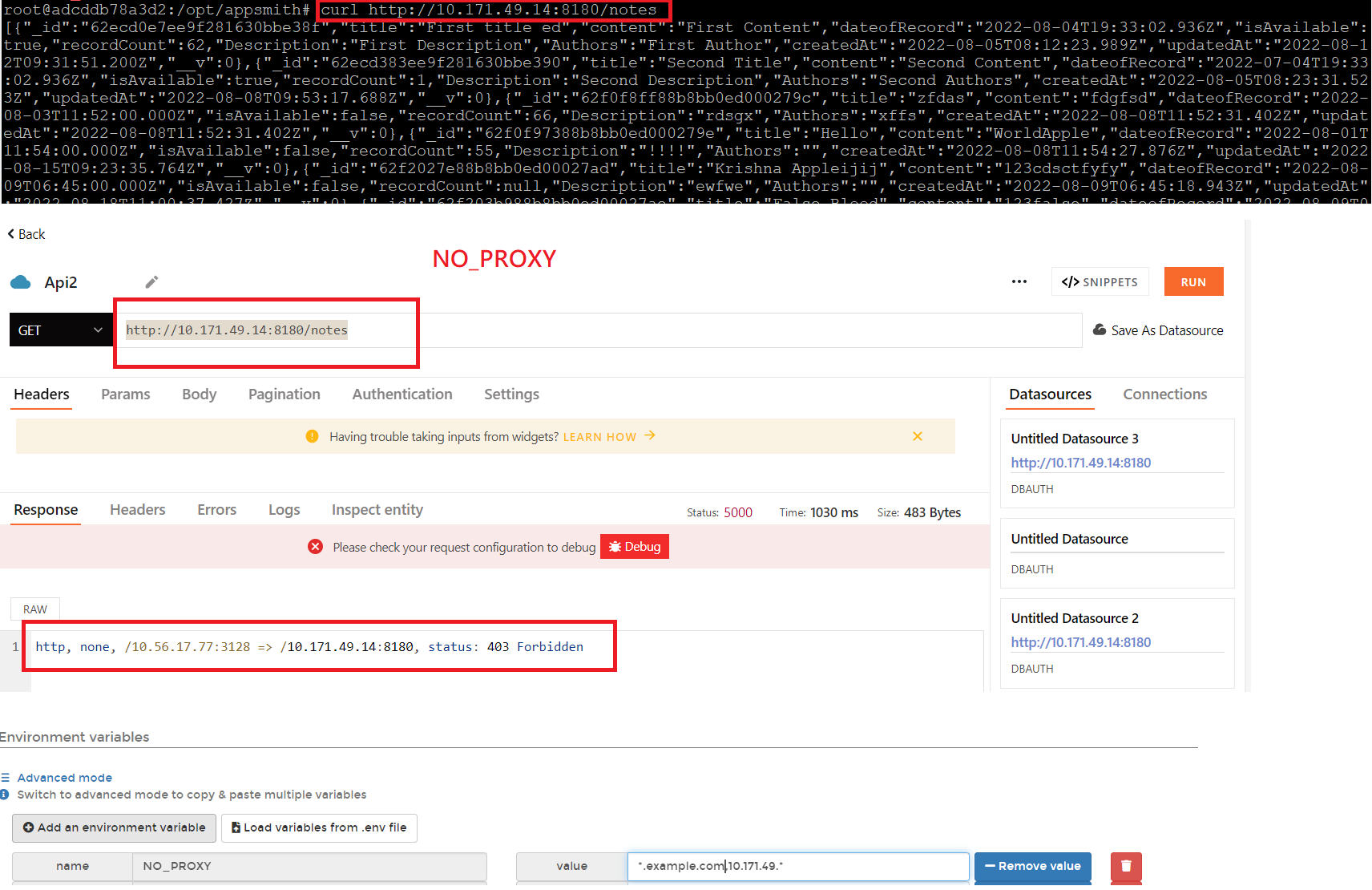Open the response Headers tab
The image size is (1372, 890).
(138, 510)
